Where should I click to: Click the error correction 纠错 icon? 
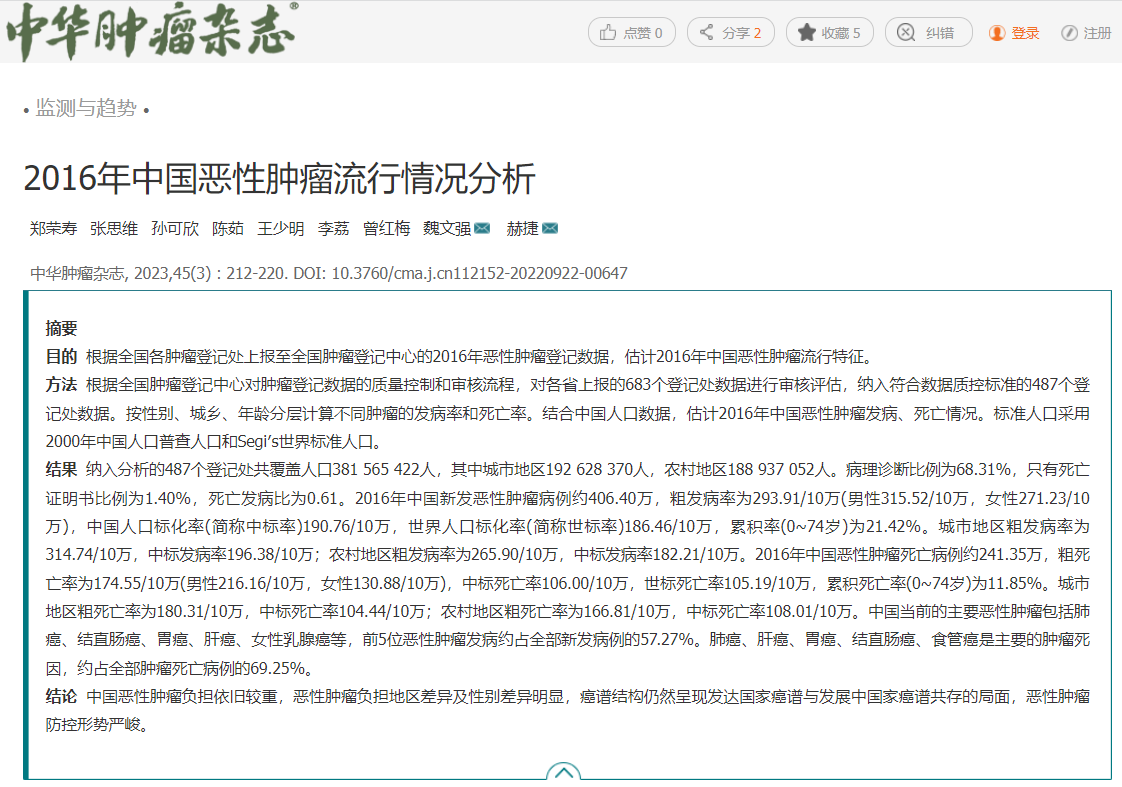tap(905, 33)
